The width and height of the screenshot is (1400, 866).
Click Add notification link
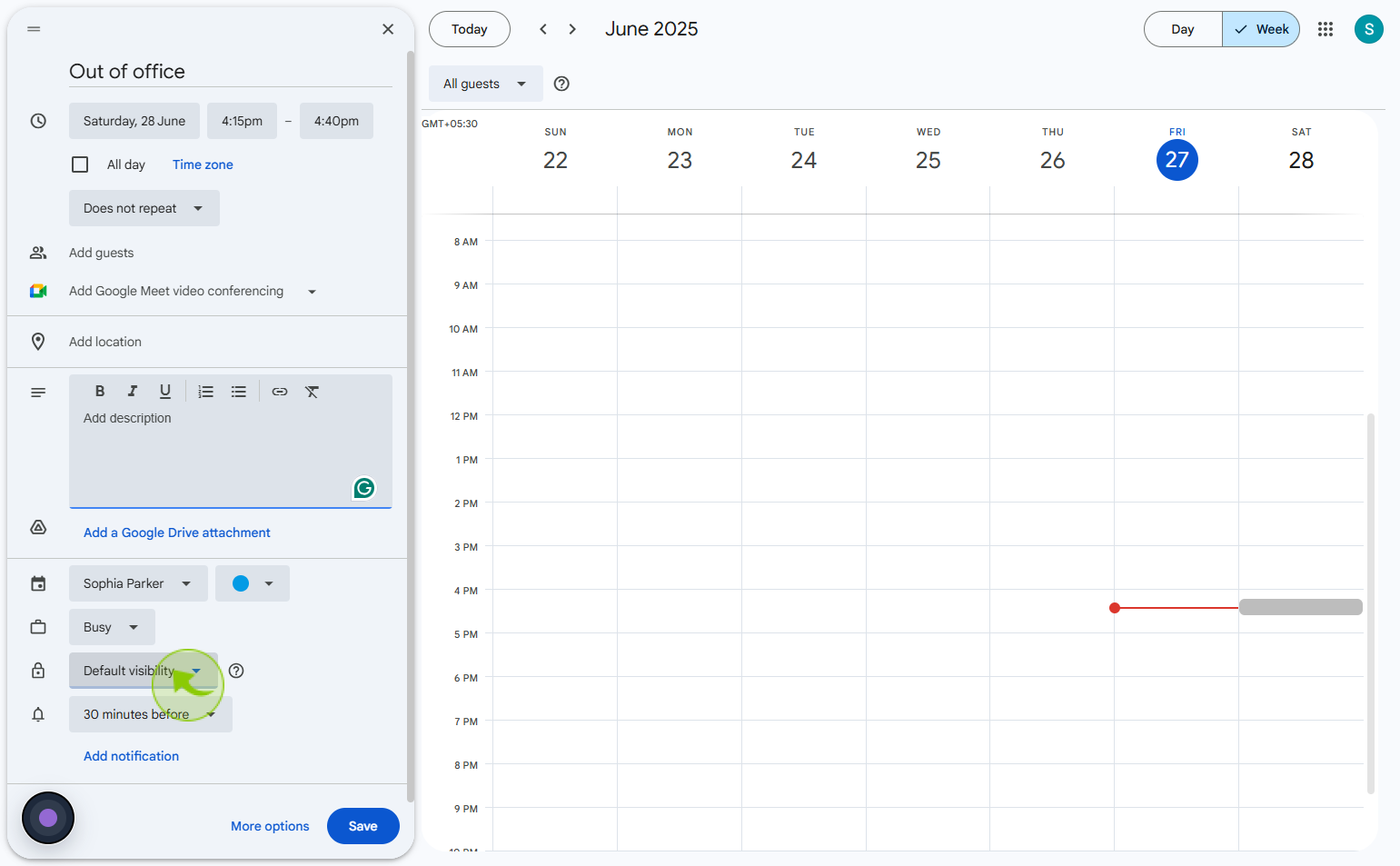pyautogui.click(x=131, y=756)
